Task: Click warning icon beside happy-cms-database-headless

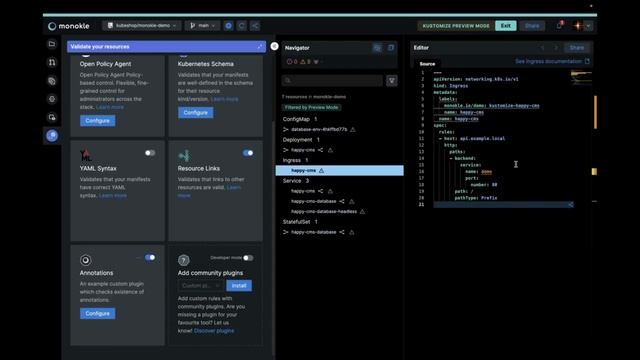Action: [362, 211]
